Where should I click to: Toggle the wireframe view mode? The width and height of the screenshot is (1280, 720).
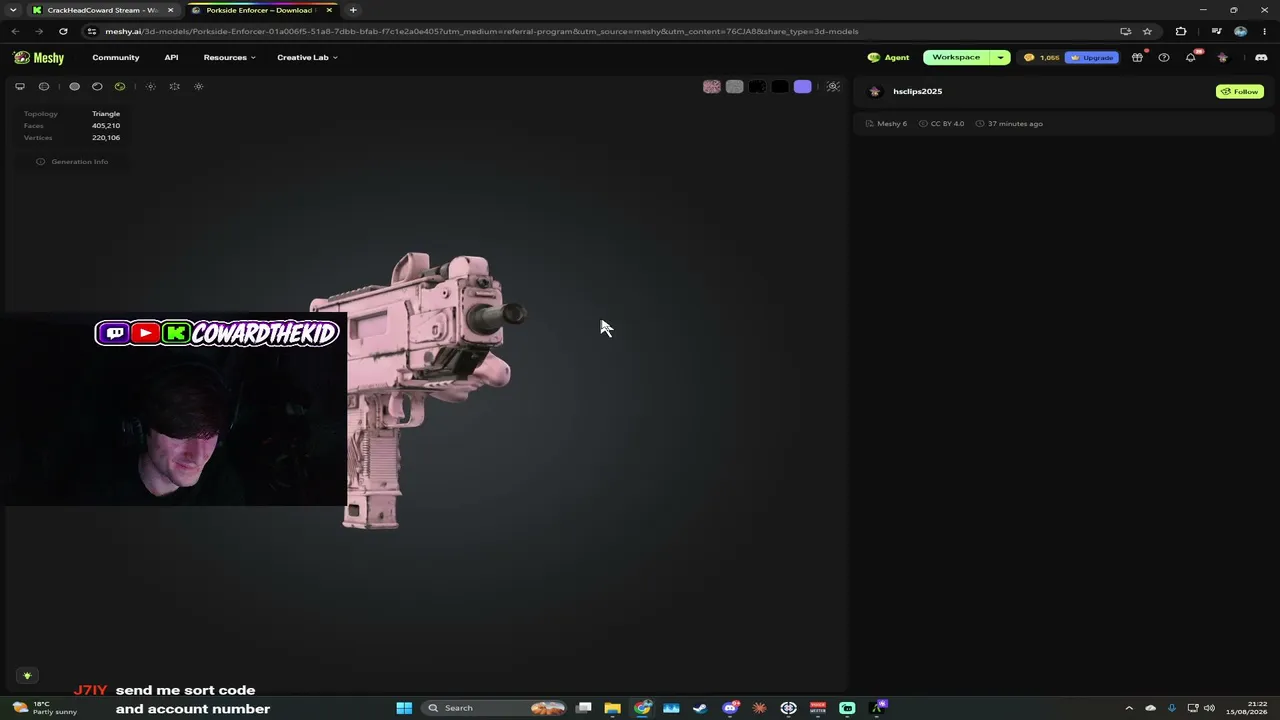click(44, 87)
